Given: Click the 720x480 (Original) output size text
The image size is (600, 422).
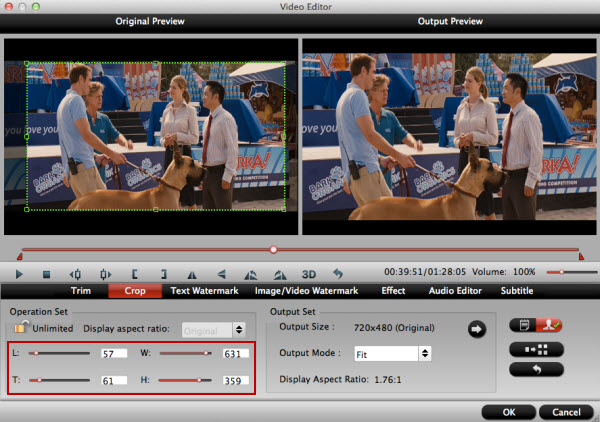Looking at the screenshot, I should coord(394,328).
